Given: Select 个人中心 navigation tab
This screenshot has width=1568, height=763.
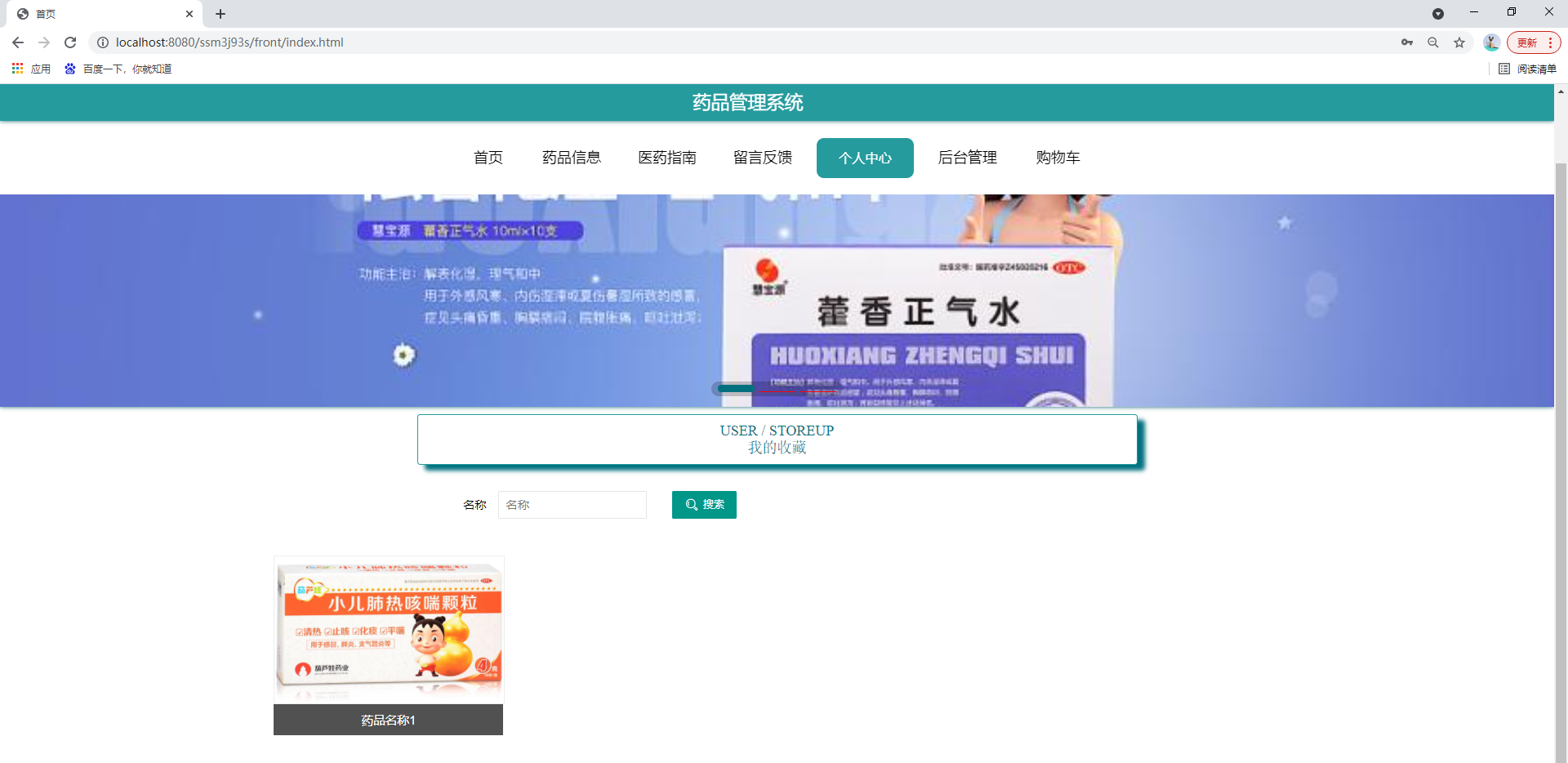Looking at the screenshot, I should 865,158.
